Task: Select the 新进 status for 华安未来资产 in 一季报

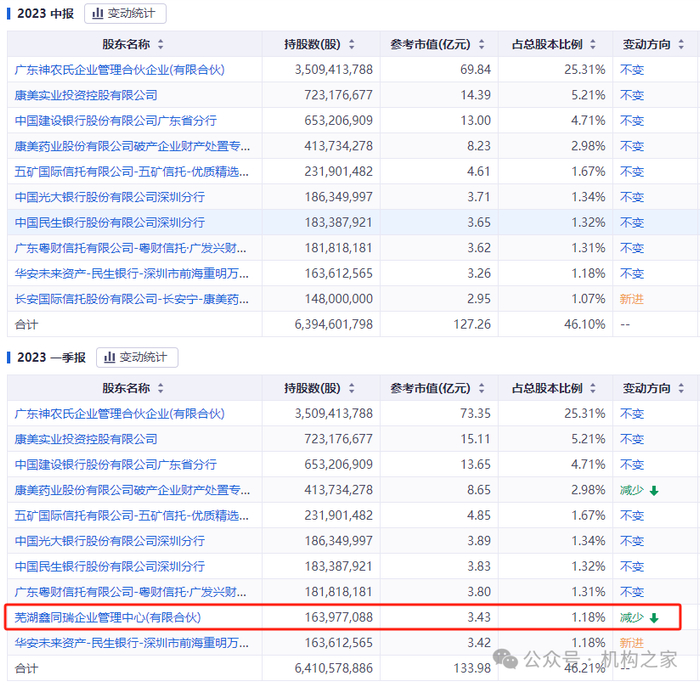Action: 632,643
